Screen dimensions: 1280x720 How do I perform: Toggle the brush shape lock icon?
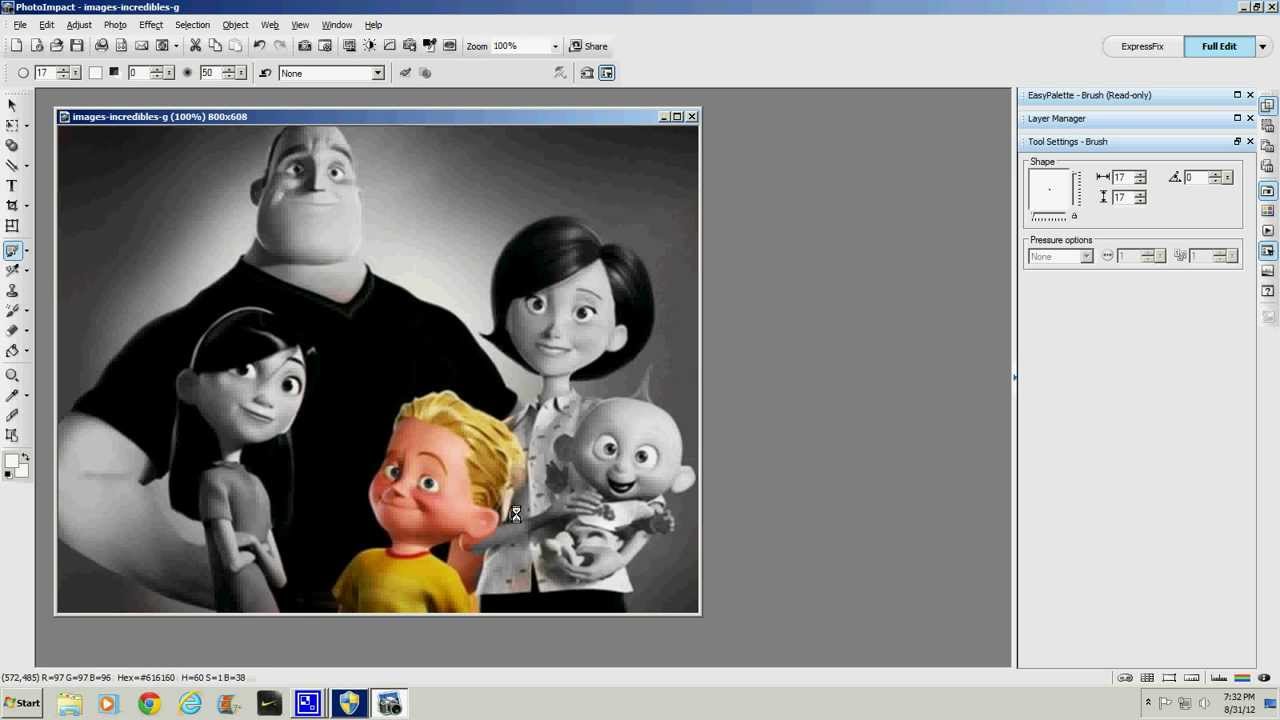tap(1074, 216)
